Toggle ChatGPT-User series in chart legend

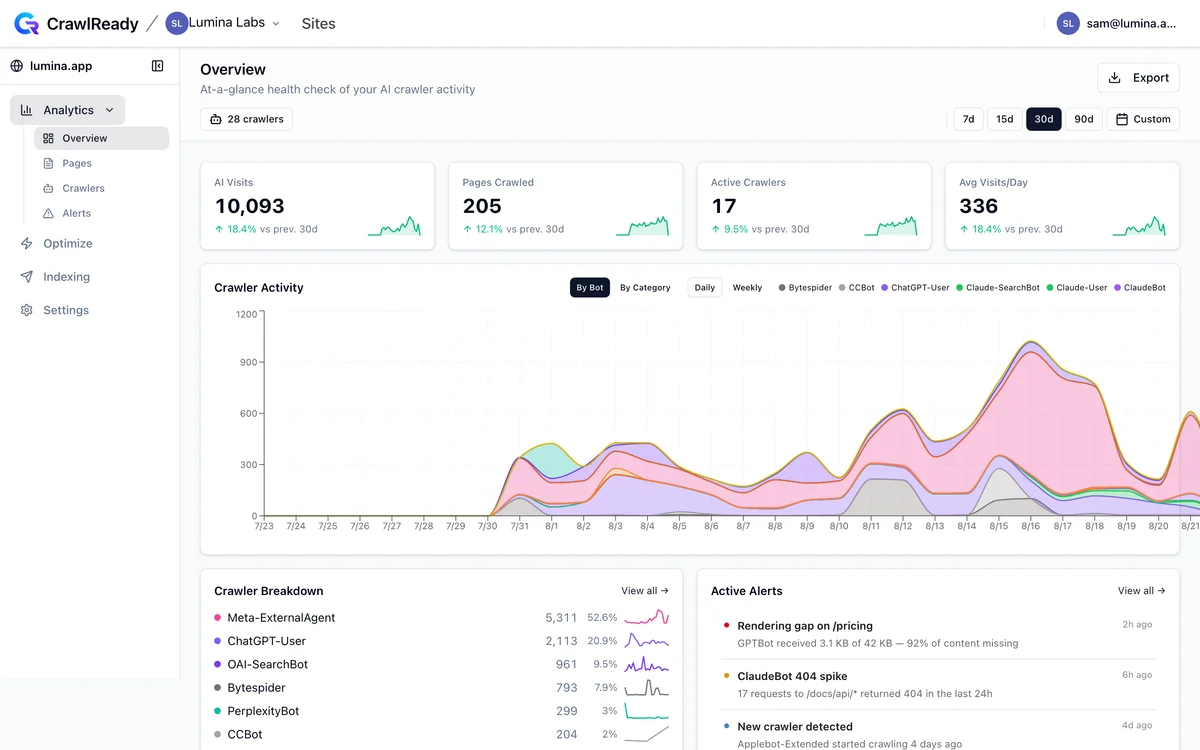click(915, 287)
